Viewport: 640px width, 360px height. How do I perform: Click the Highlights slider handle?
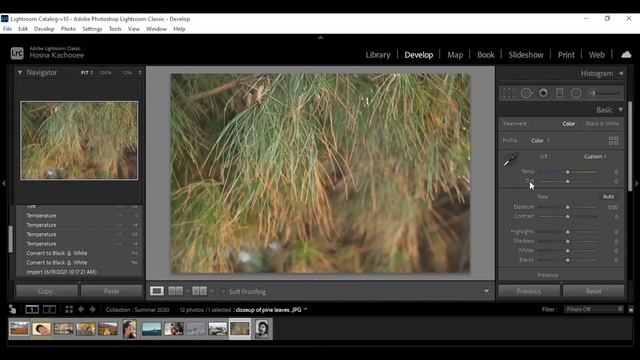pyautogui.click(x=567, y=232)
